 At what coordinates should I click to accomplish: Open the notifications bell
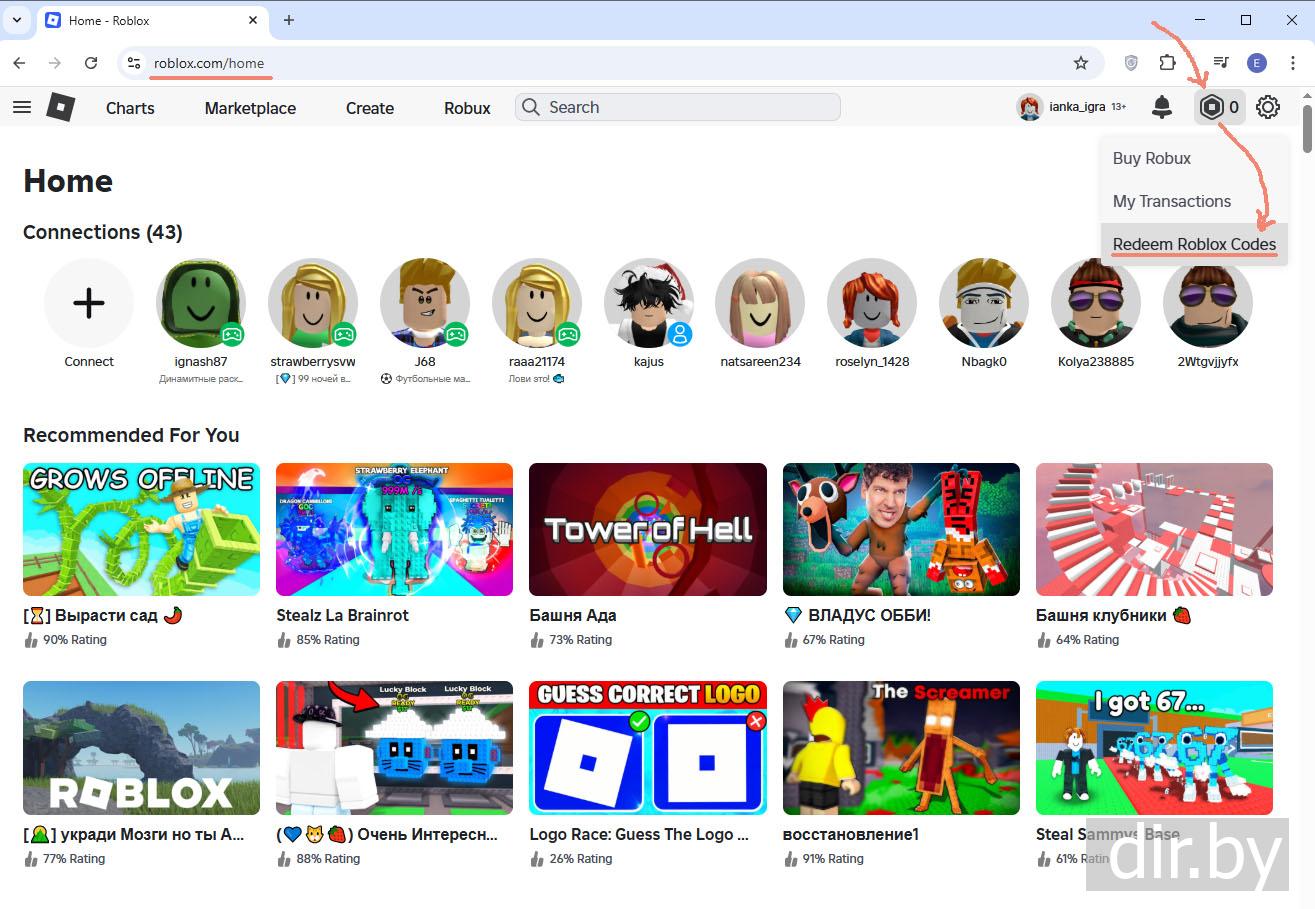tap(1161, 107)
